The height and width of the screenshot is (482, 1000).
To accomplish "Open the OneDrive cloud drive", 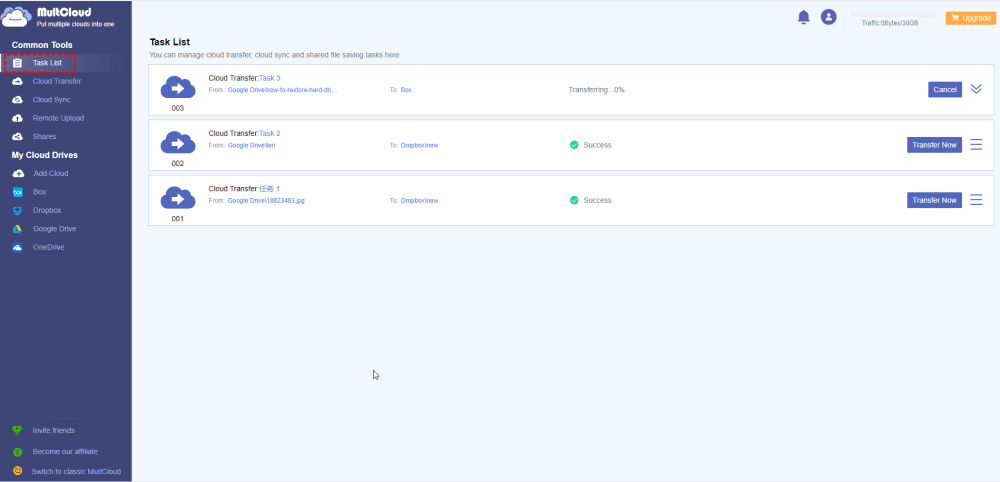I will tap(49, 247).
